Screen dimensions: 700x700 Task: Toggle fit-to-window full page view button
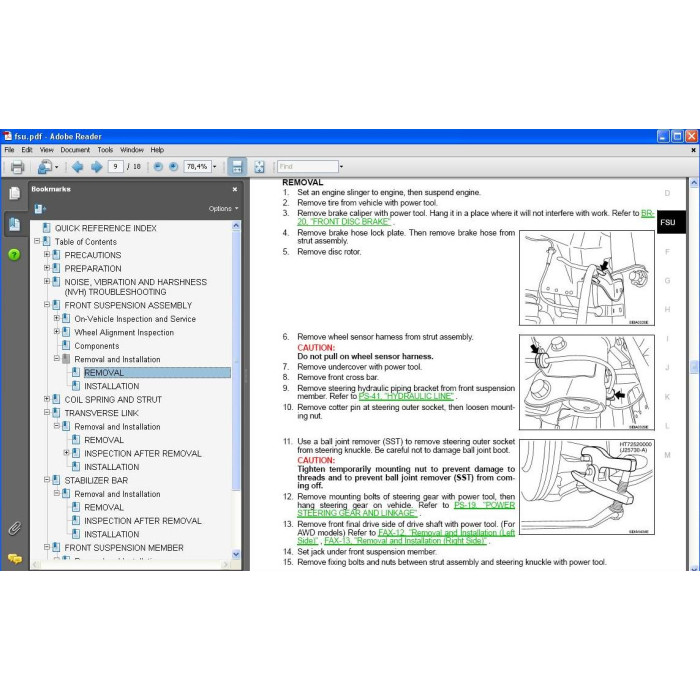coord(259,167)
